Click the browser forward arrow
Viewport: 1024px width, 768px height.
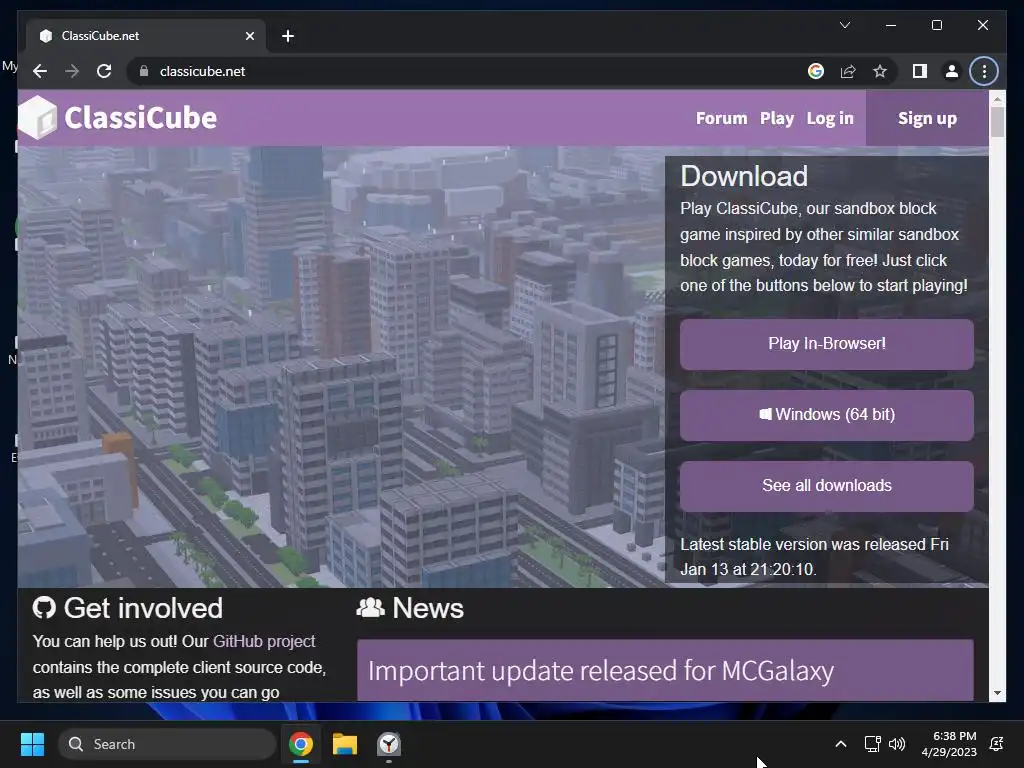pyautogui.click(x=72, y=71)
